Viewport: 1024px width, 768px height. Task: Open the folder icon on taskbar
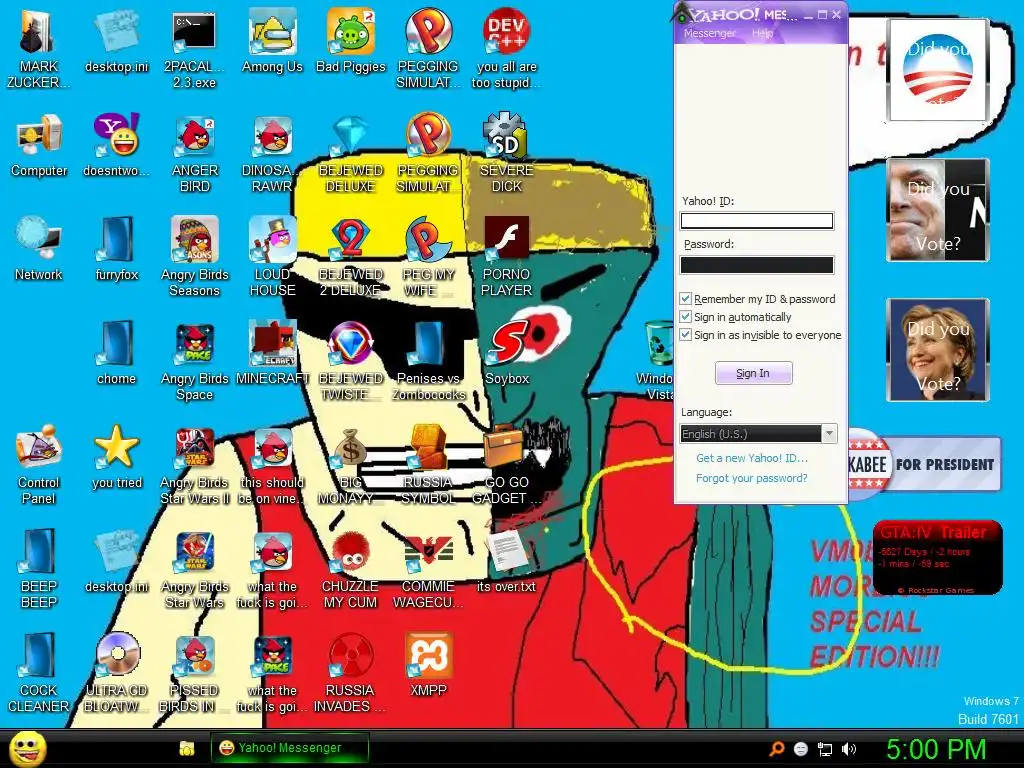point(187,748)
